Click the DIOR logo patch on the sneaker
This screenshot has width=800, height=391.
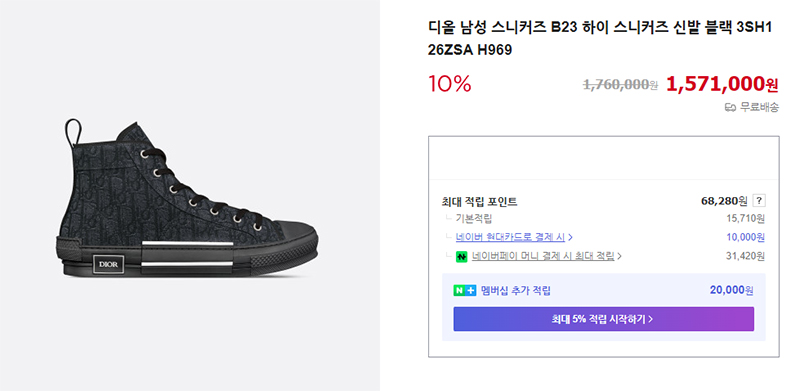pyautogui.click(x=108, y=264)
